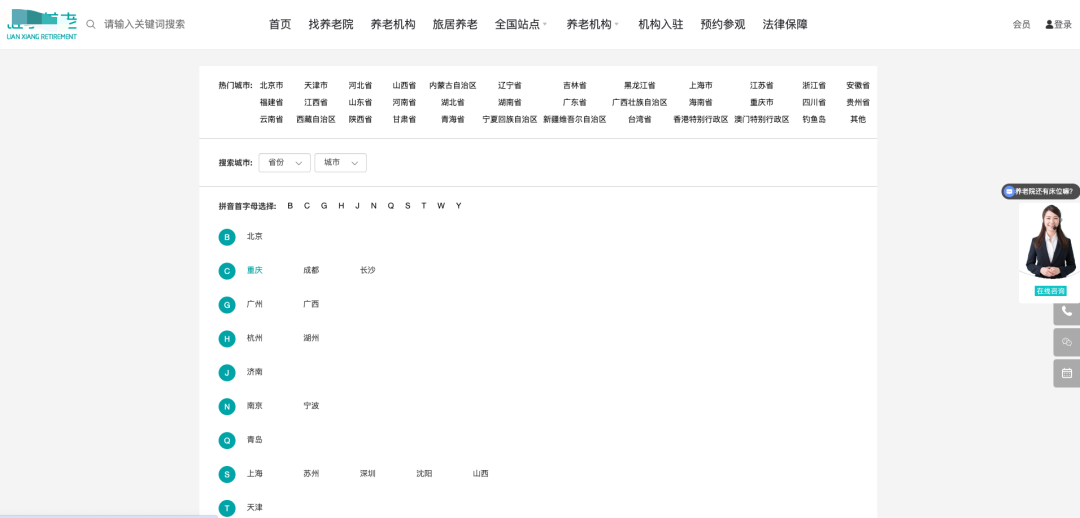Viewport: 1080px width, 518px height.
Task: Choose city 宁波
Action: (311, 406)
